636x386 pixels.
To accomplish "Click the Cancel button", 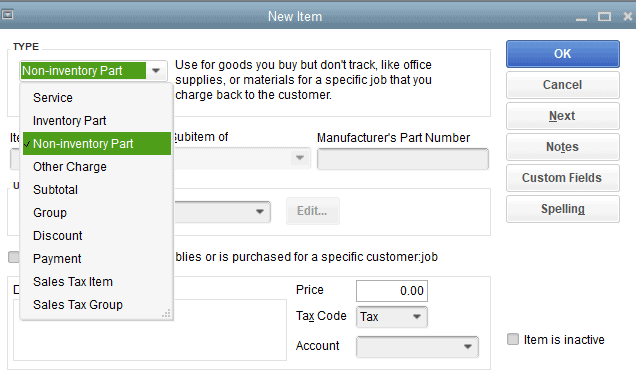I will coord(563,85).
